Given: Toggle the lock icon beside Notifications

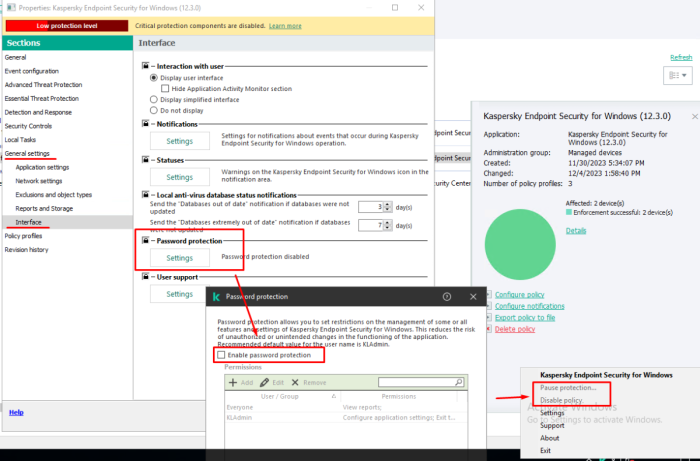Looking at the screenshot, I should (x=145, y=124).
